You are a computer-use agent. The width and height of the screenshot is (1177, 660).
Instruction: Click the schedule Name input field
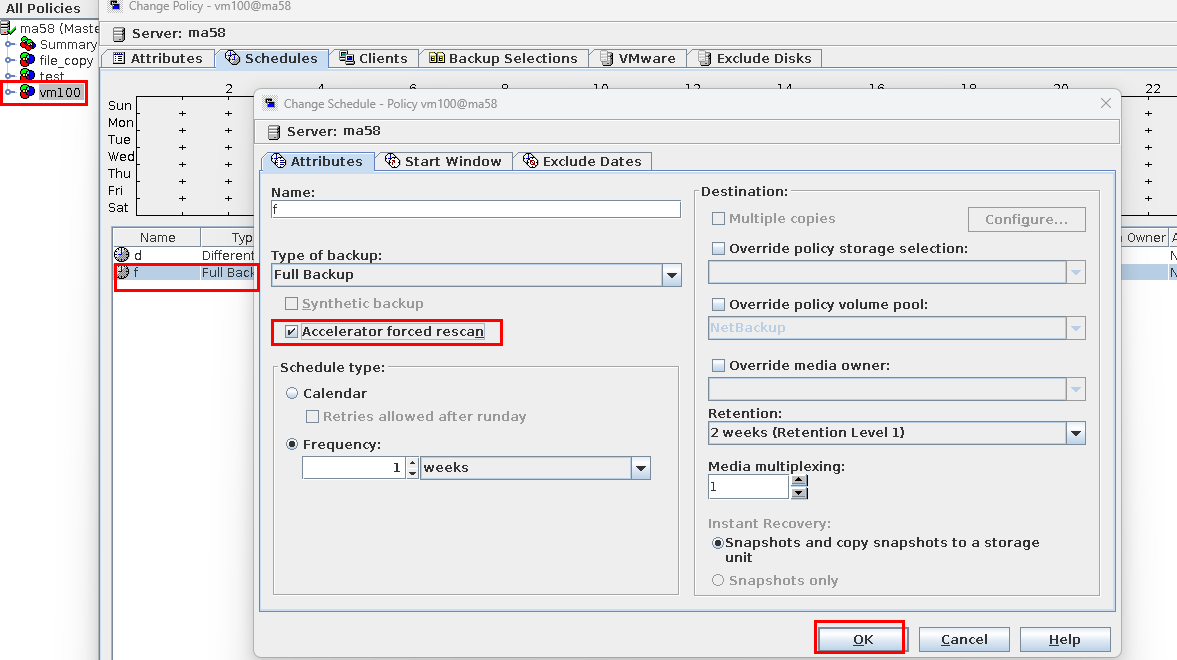point(476,209)
